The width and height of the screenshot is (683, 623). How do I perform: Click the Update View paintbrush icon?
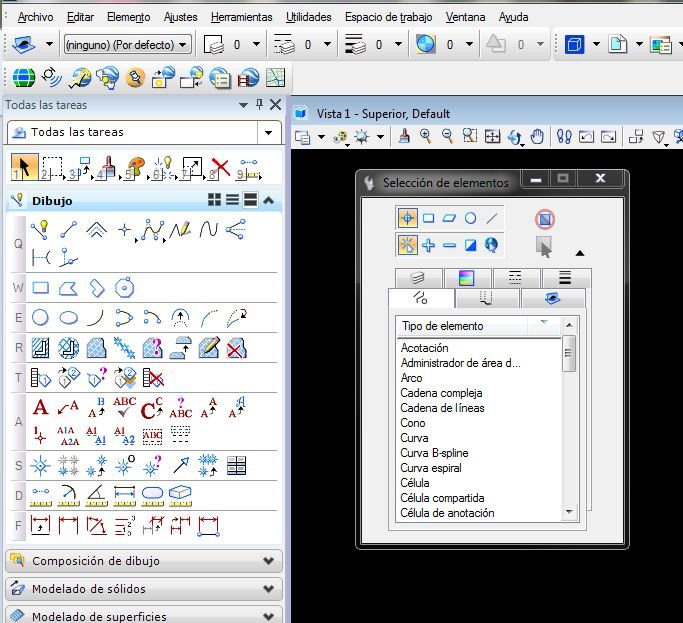point(405,136)
